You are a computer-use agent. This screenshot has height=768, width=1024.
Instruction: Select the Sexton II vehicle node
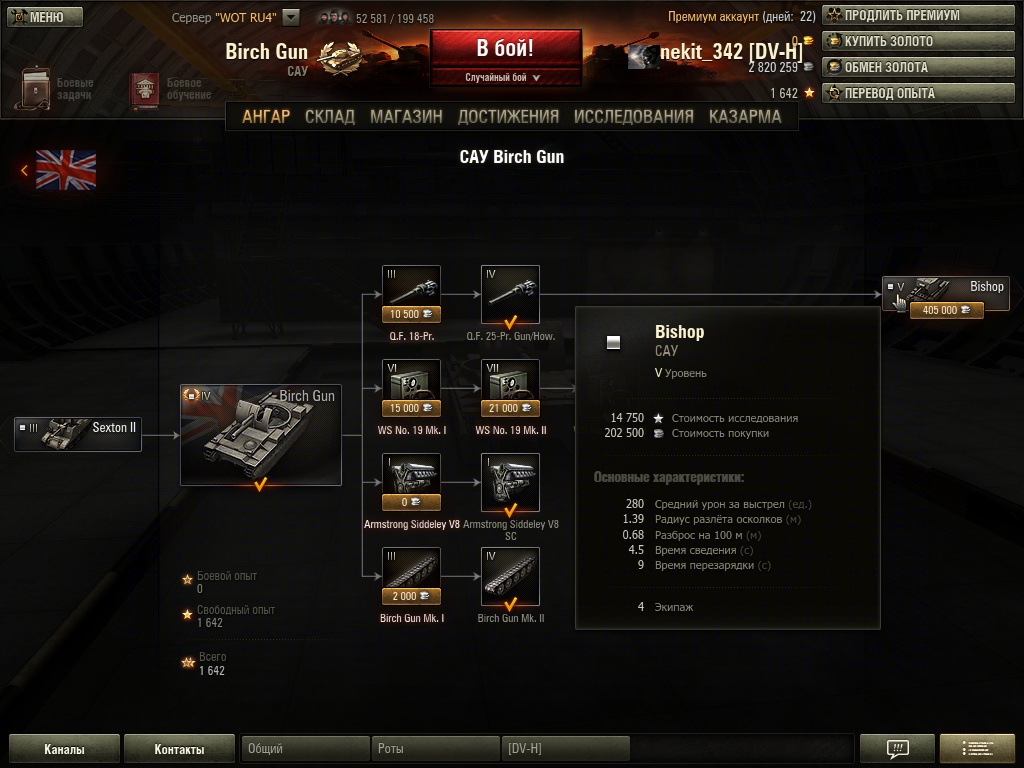pyautogui.click(x=78, y=434)
